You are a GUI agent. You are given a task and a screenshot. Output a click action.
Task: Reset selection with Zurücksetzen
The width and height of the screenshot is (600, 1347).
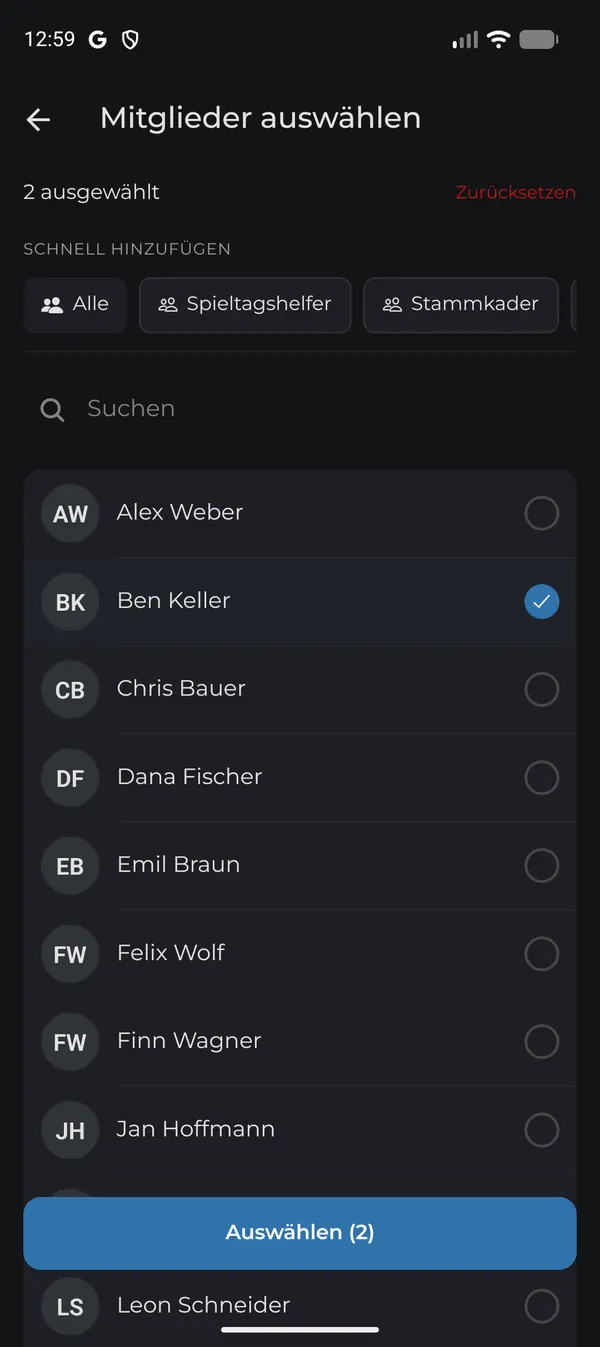click(x=516, y=192)
